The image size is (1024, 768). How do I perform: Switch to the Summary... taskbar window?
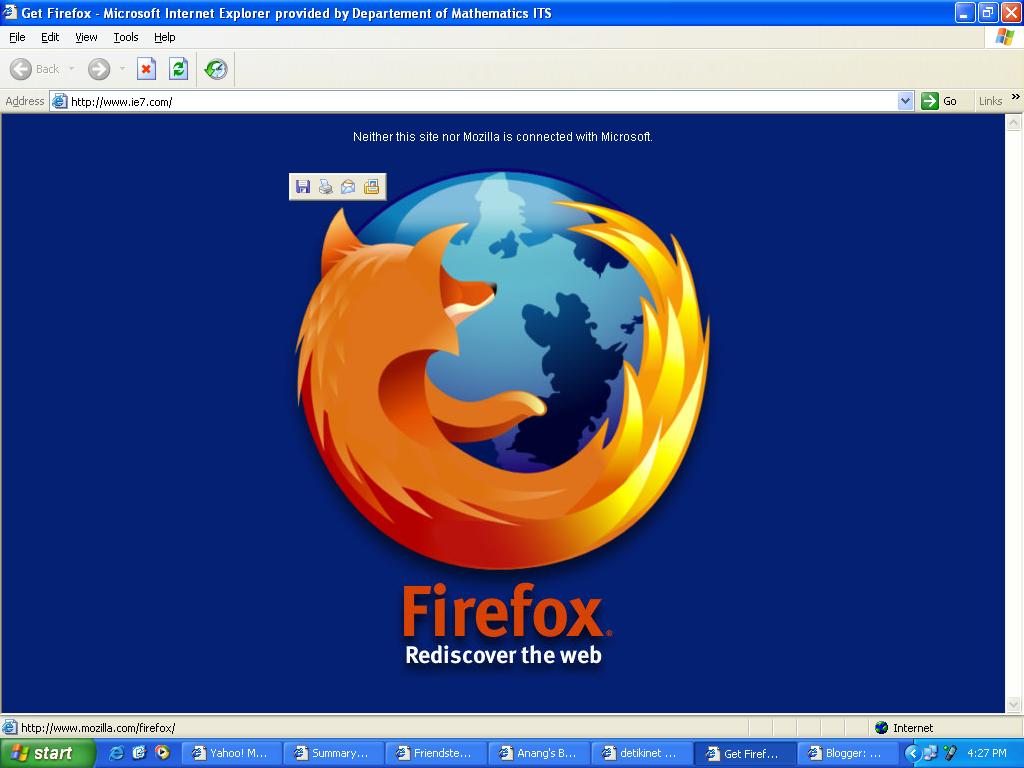tap(334, 754)
